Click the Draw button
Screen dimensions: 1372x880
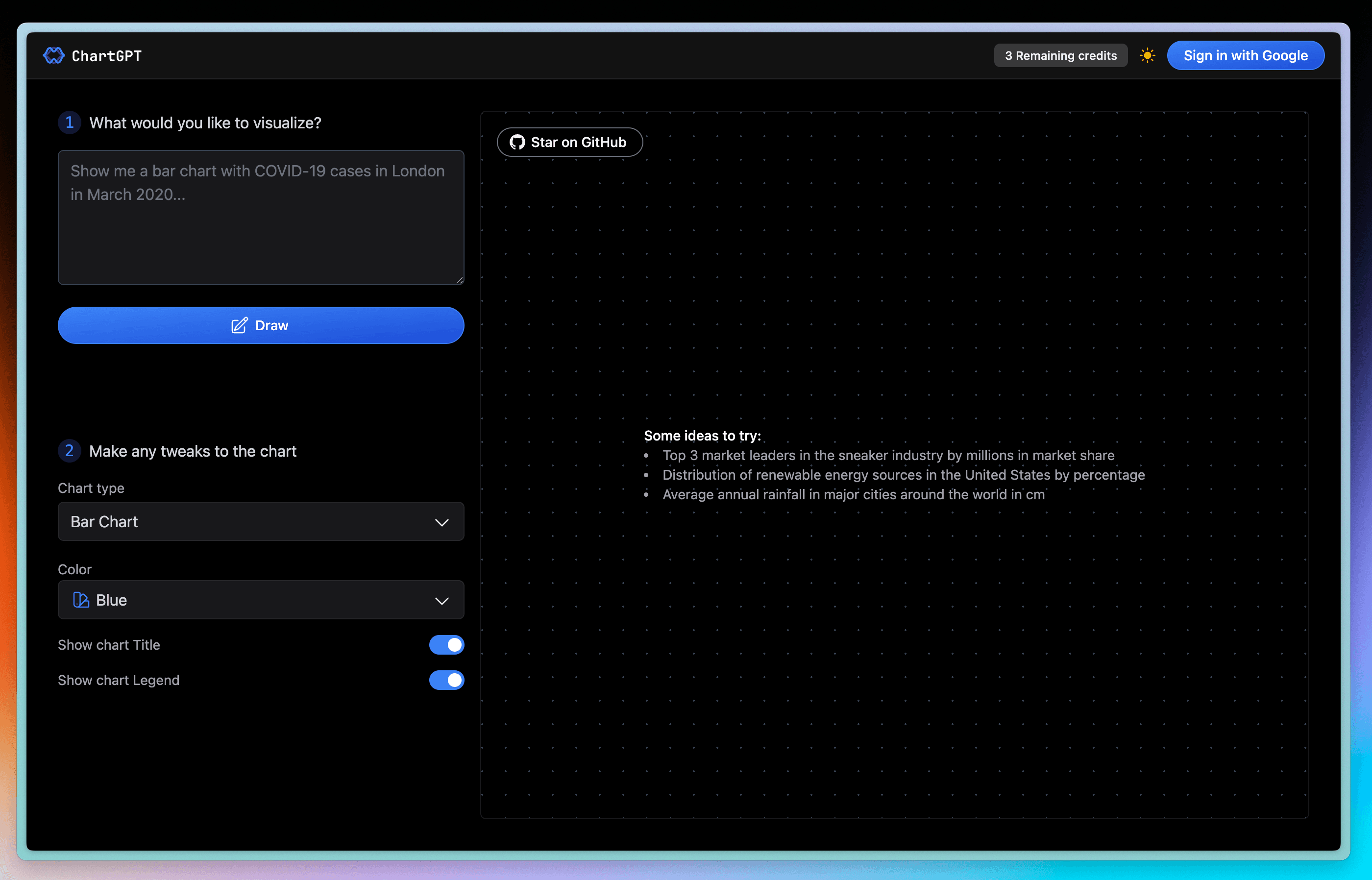click(261, 325)
